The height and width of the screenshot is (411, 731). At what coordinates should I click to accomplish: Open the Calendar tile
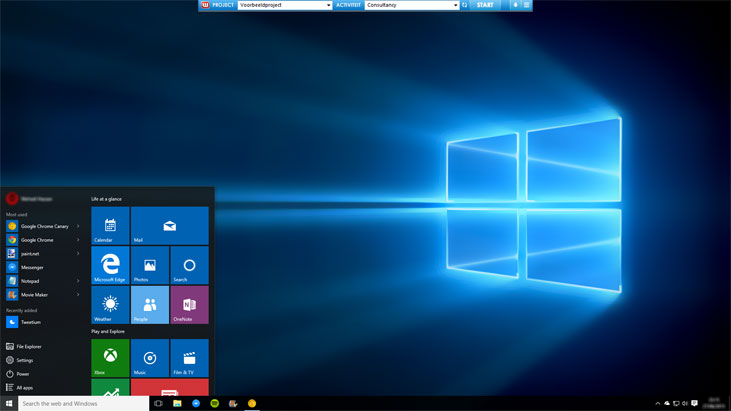coord(110,226)
